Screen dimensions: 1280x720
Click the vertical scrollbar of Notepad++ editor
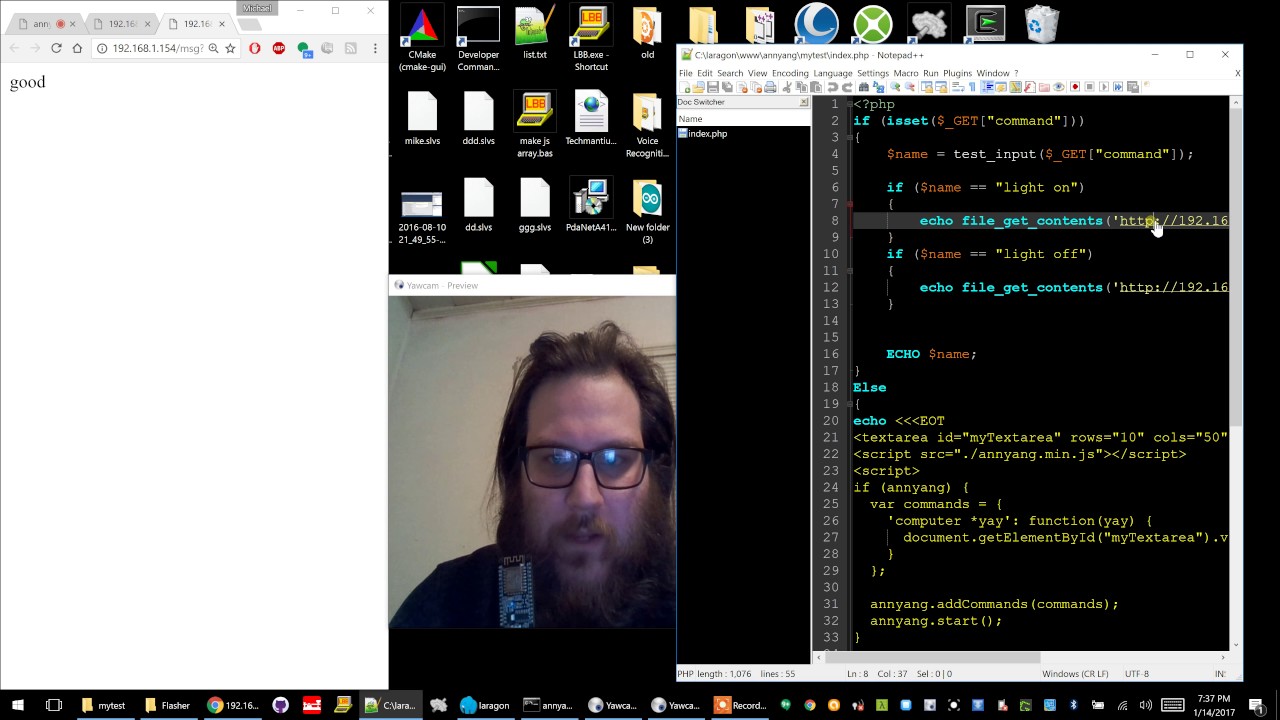point(1236,373)
